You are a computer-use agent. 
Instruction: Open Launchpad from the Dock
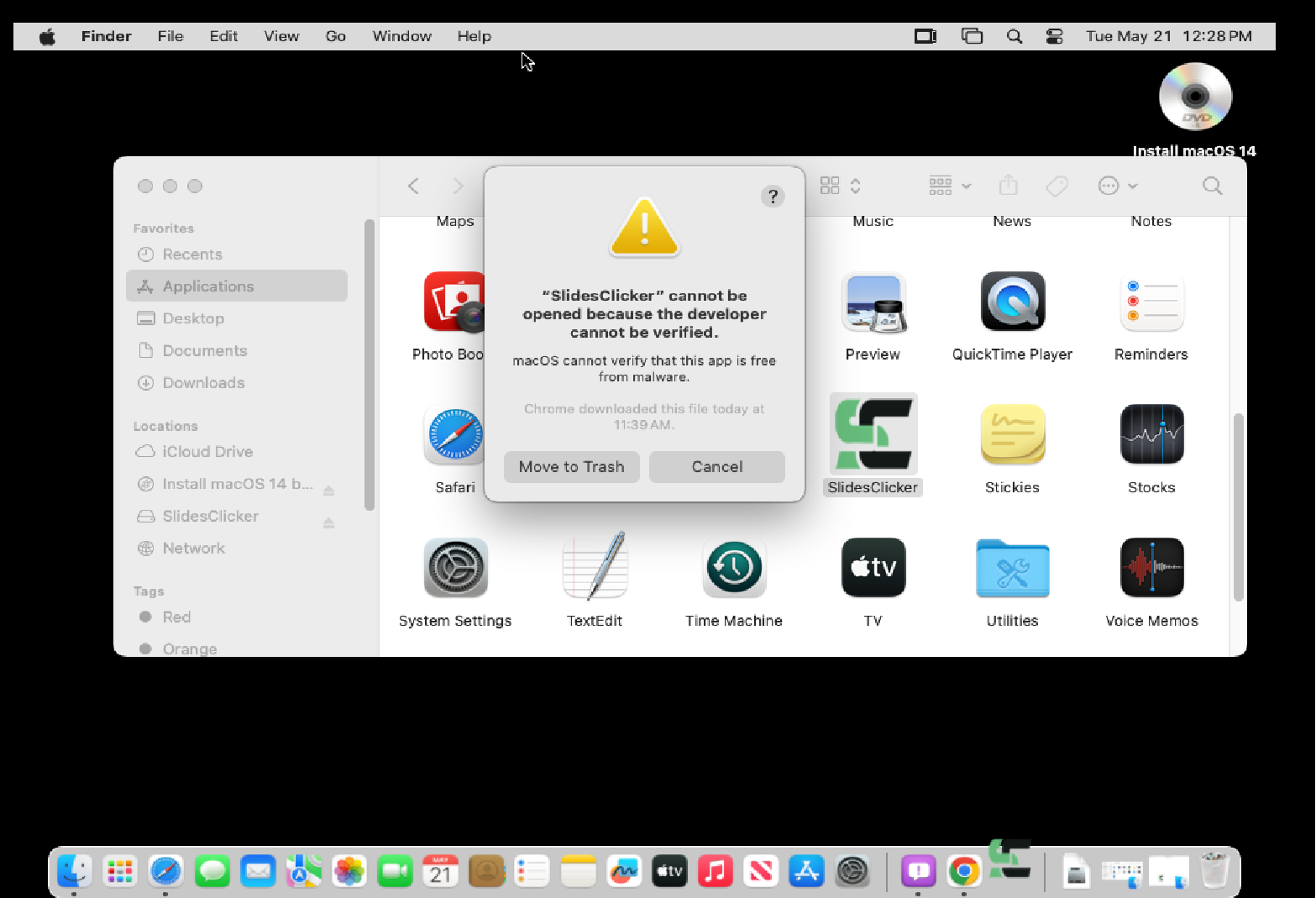pos(120,872)
